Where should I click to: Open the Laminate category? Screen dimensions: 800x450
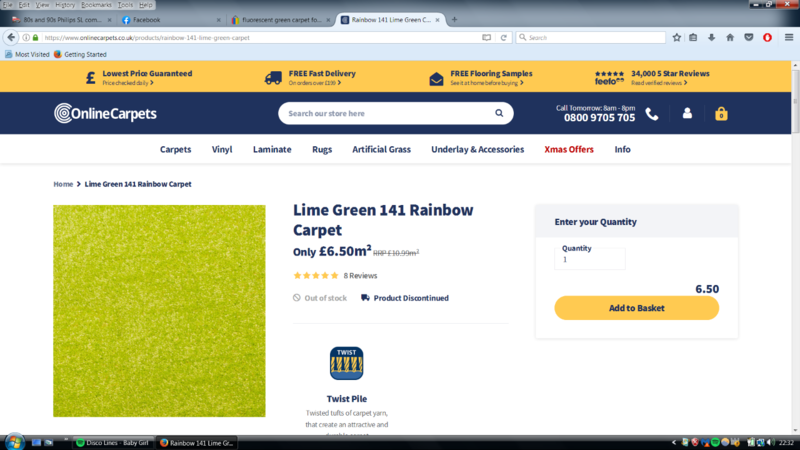(x=272, y=149)
